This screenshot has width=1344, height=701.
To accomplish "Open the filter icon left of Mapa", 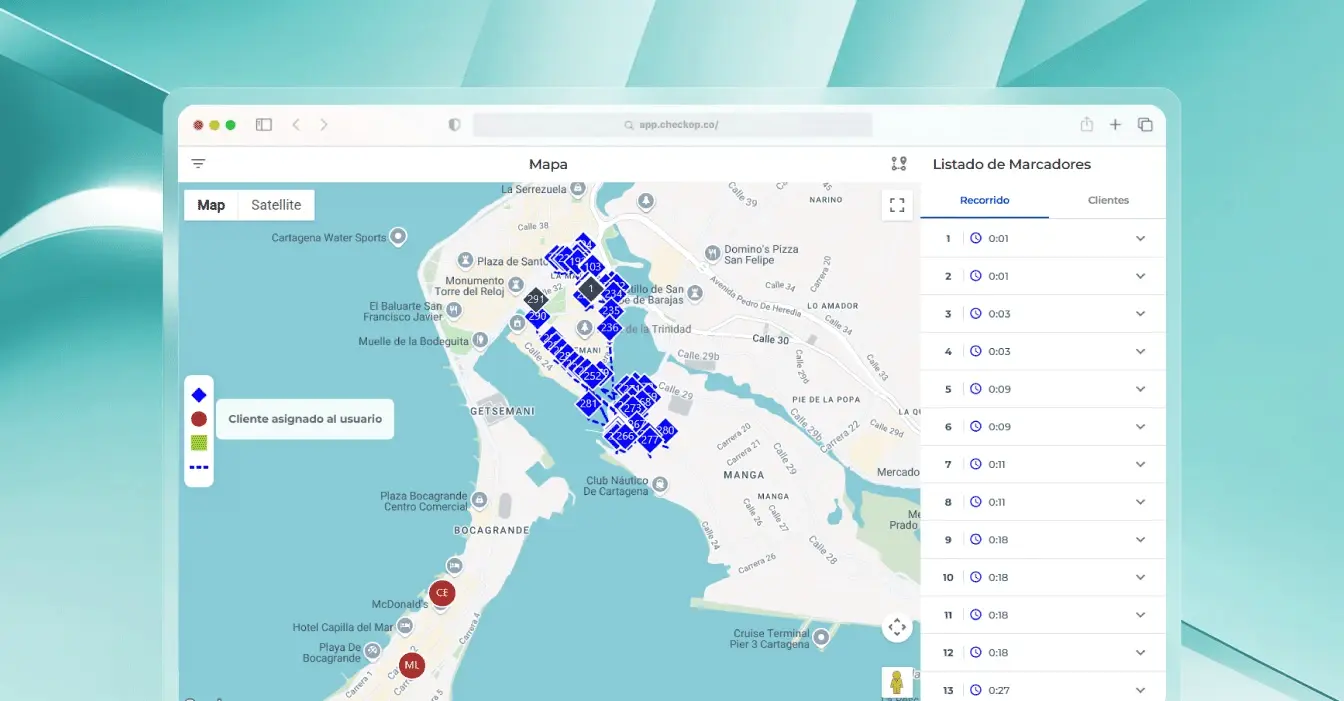I will pyautogui.click(x=198, y=164).
